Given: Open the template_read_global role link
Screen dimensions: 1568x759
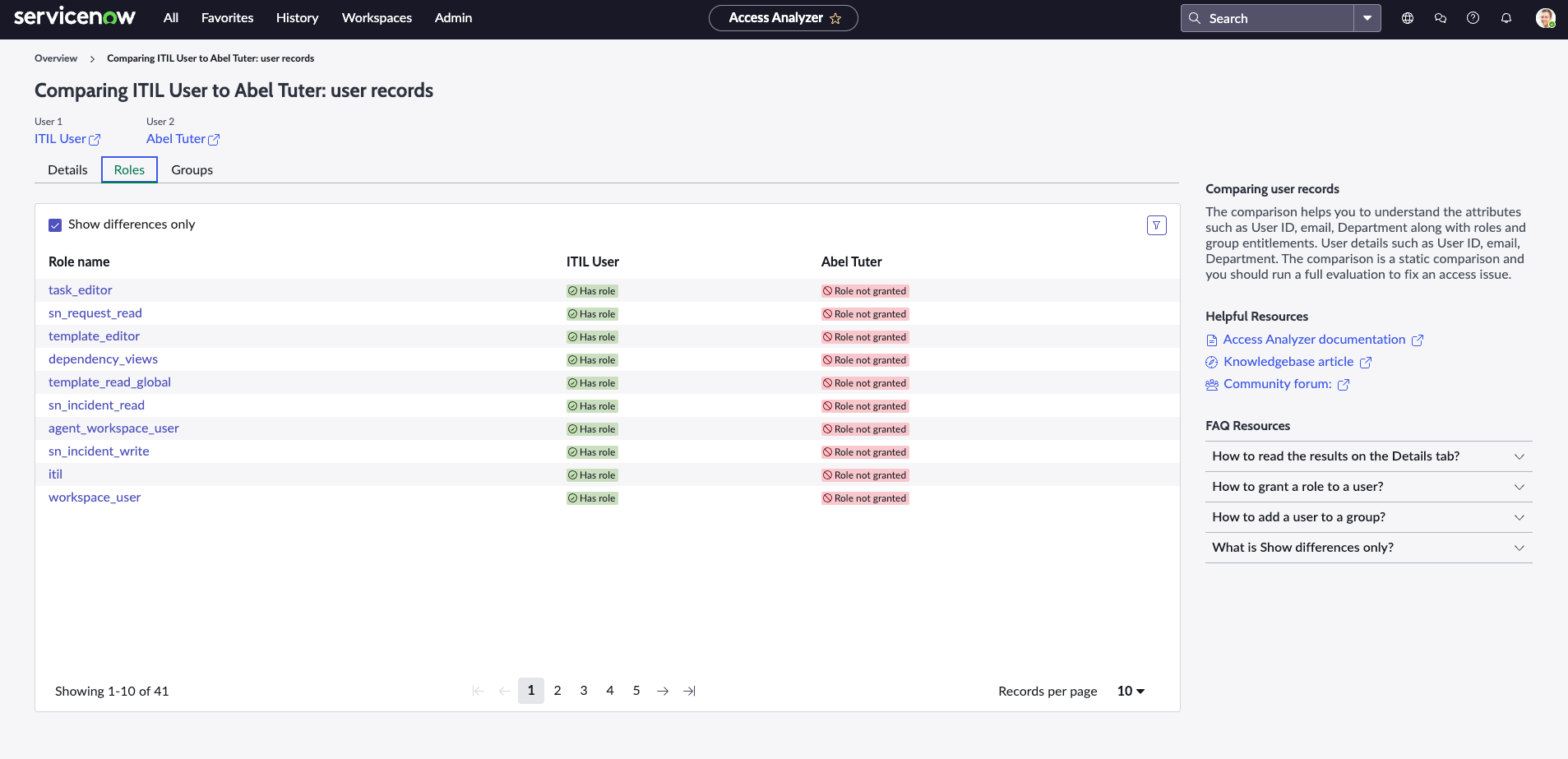Looking at the screenshot, I should click(109, 382).
